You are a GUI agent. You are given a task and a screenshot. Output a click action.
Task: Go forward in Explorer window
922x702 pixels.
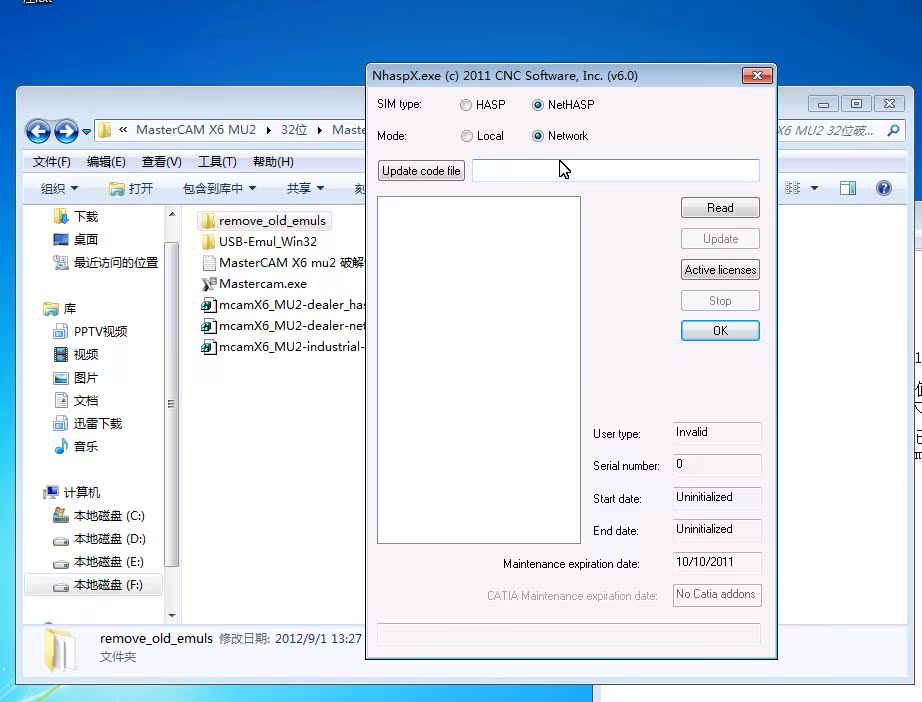click(x=66, y=131)
